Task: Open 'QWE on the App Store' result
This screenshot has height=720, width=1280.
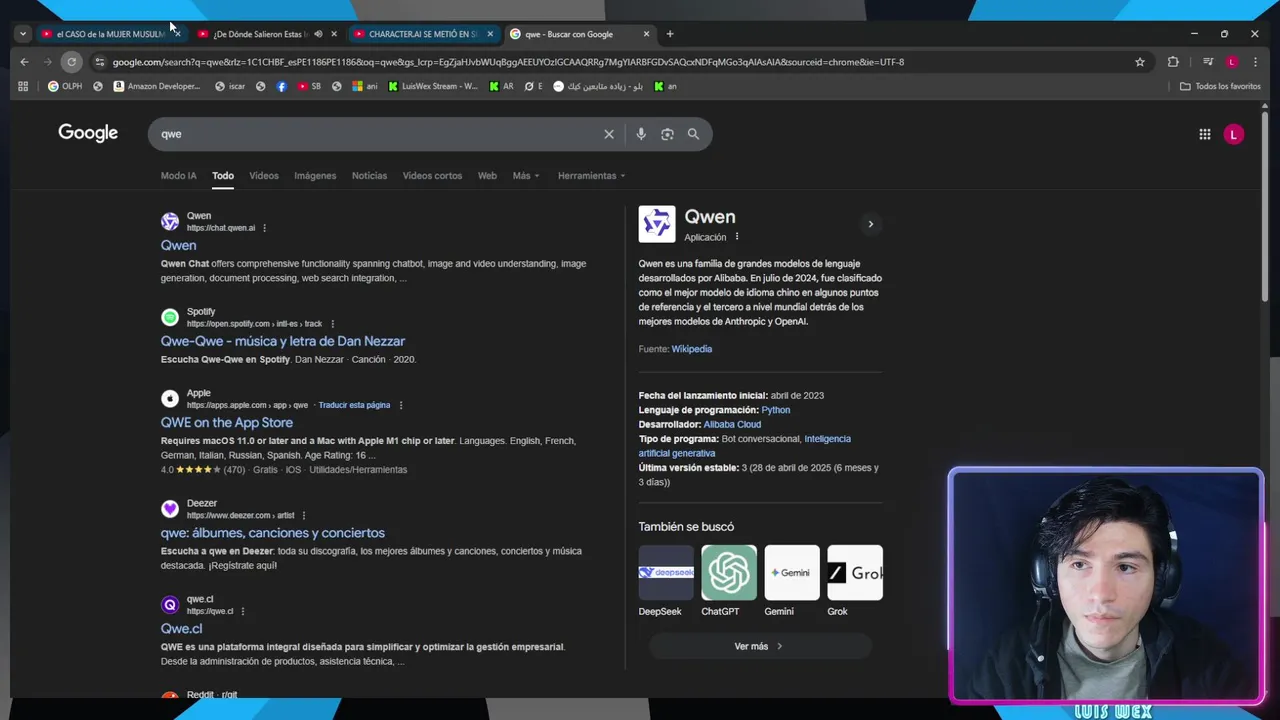Action: [227, 422]
